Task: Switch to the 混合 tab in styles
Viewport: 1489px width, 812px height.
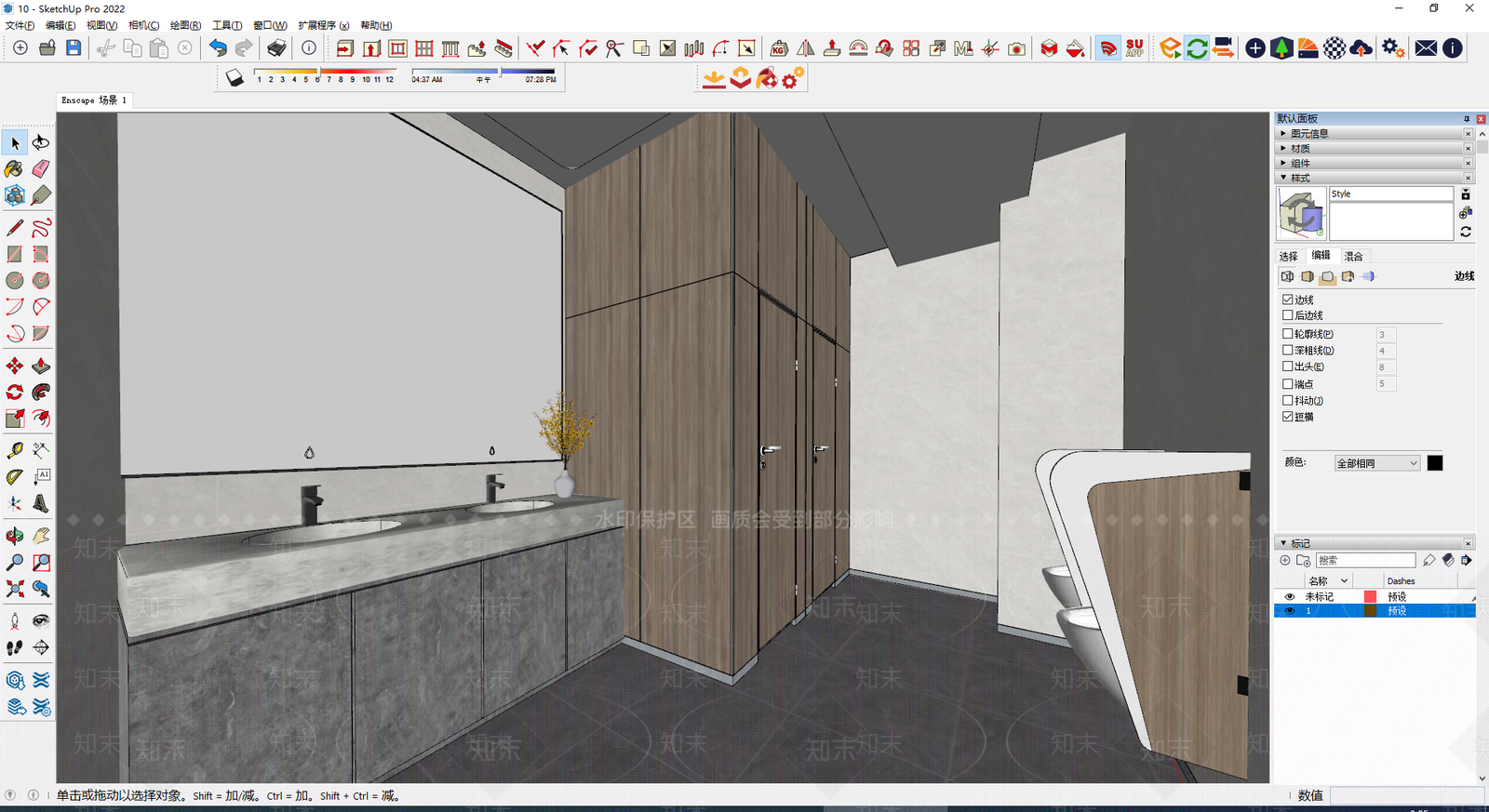Action: [x=1353, y=256]
